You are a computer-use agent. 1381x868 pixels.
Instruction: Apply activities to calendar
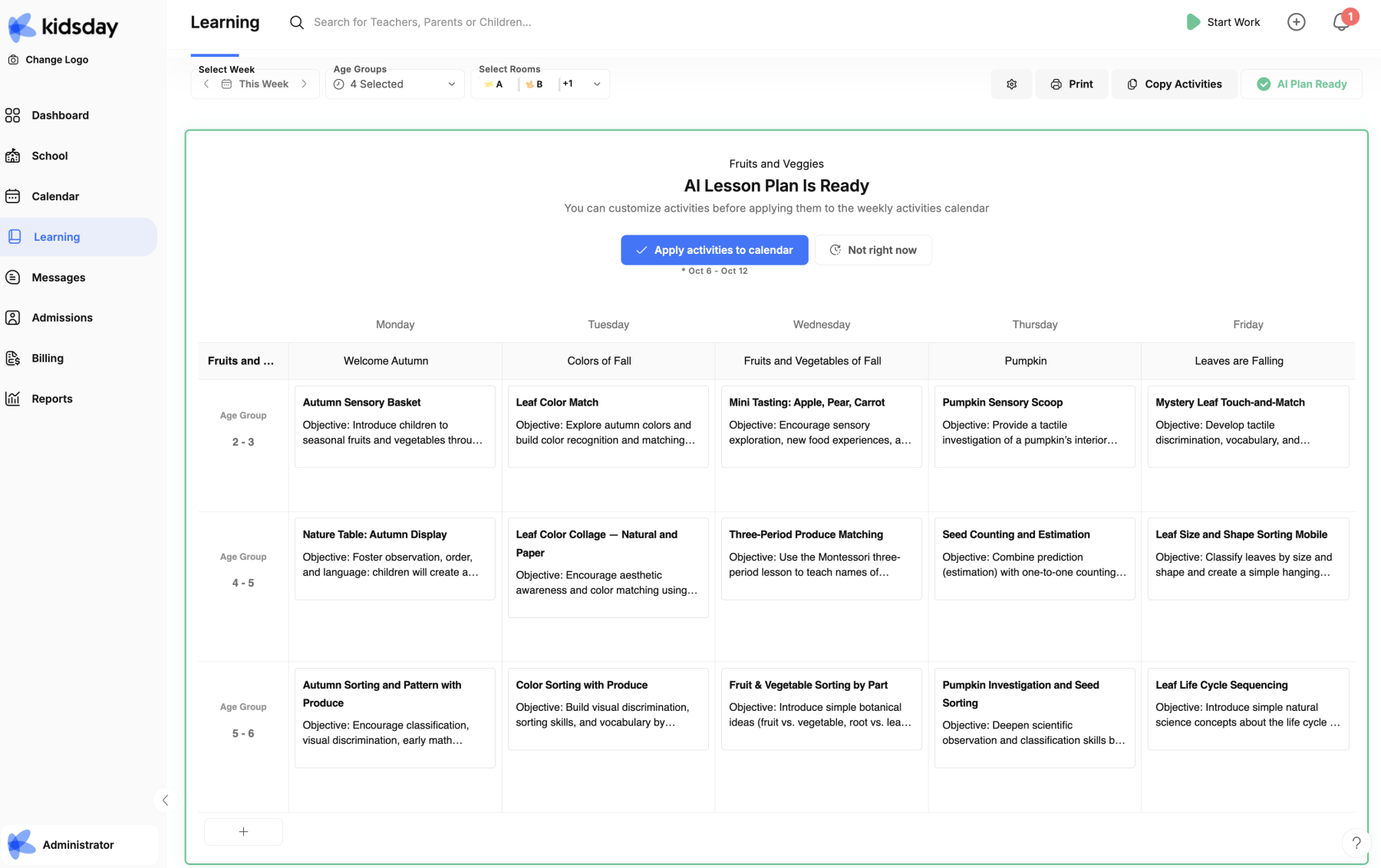point(714,250)
